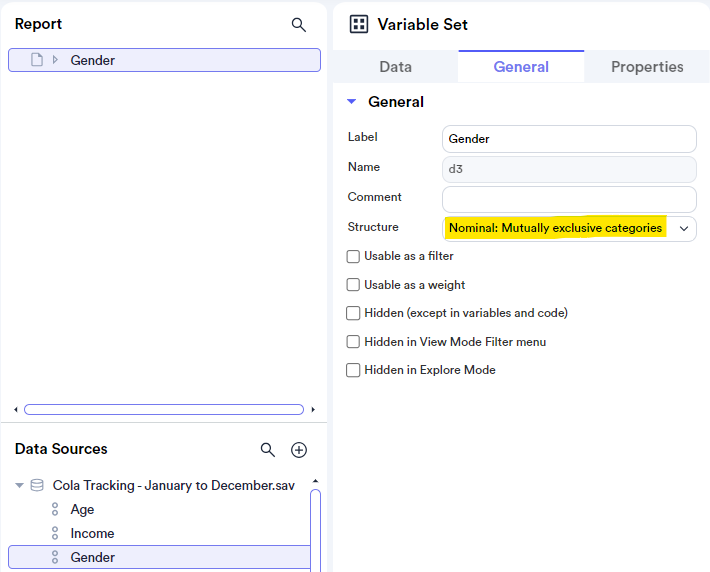Open the Structure dropdown
This screenshot has width=710, height=572.
[x=569, y=228]
